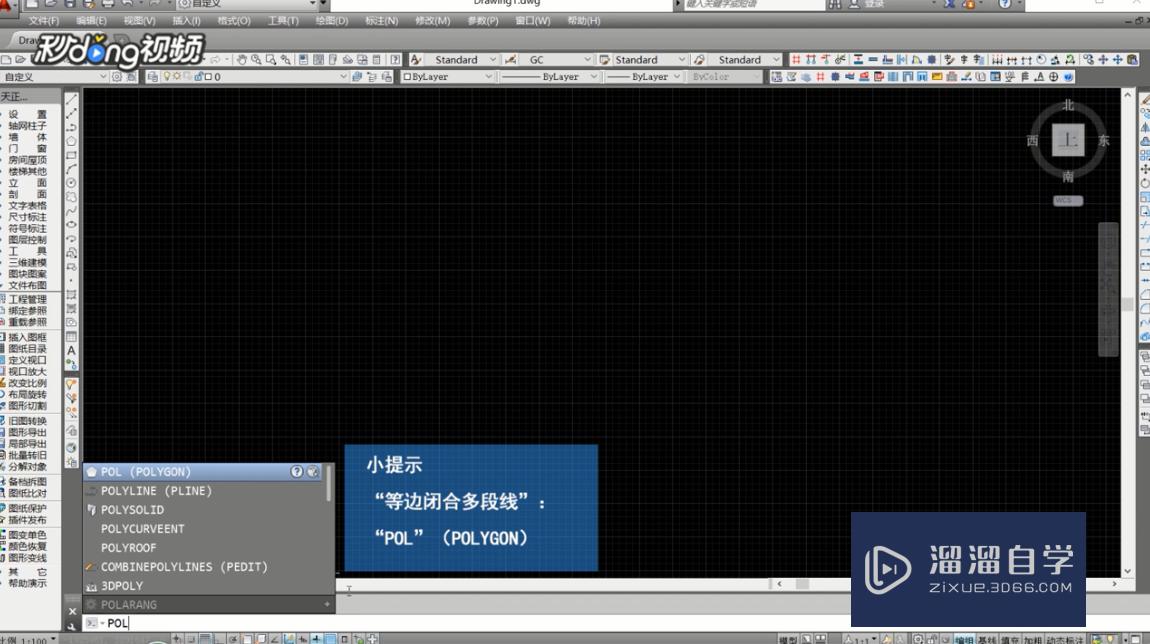Expand the GC dimension style dropdown
The image size is (1150, 644).
588,59
